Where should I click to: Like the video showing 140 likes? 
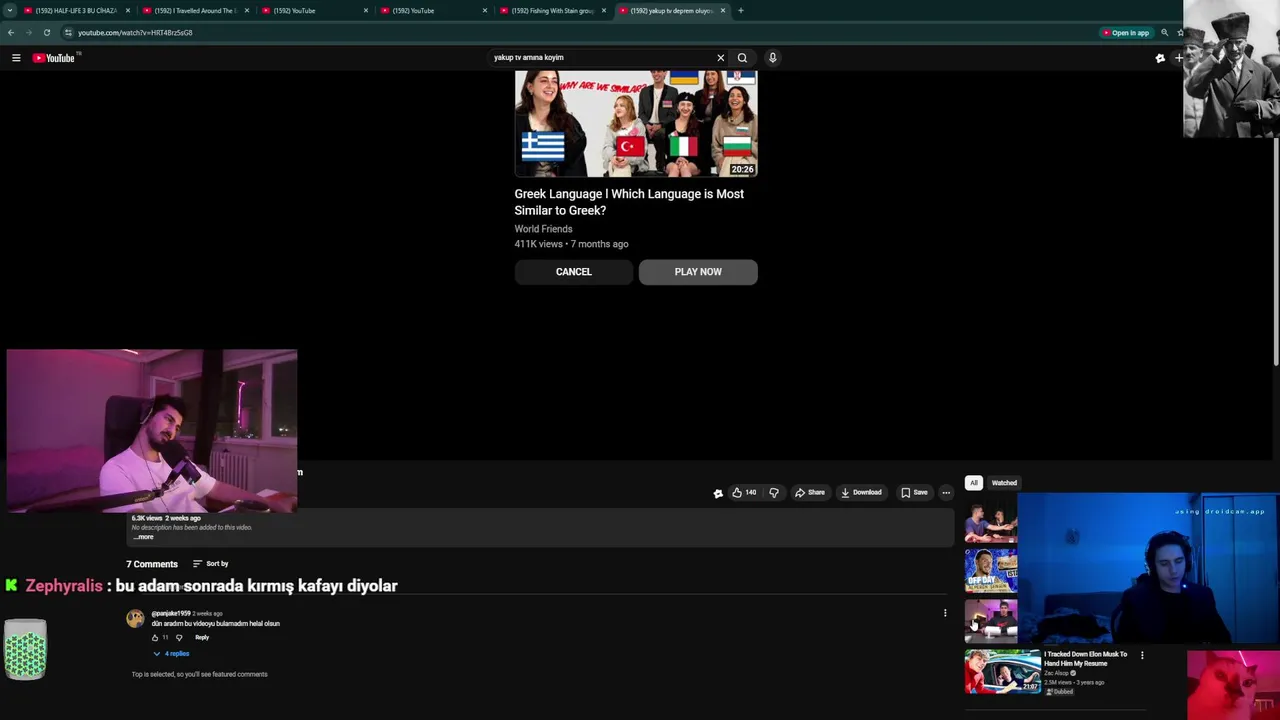coord(744,492)
